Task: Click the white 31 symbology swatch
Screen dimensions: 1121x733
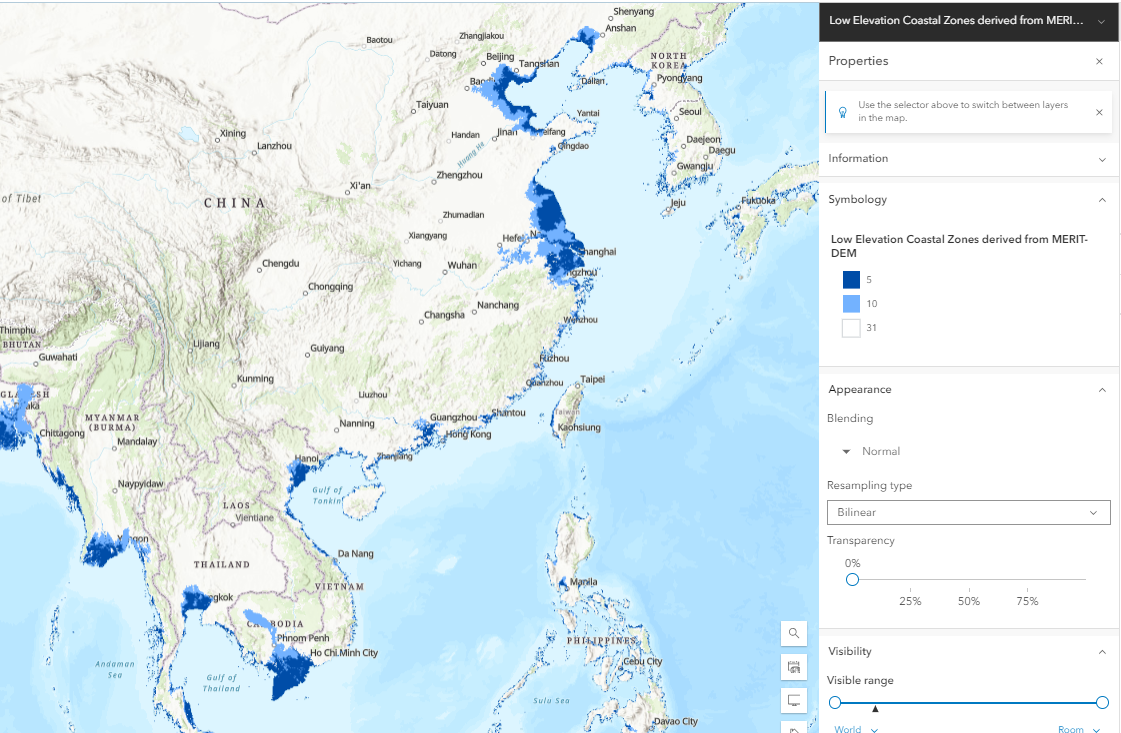Action: 851,328
